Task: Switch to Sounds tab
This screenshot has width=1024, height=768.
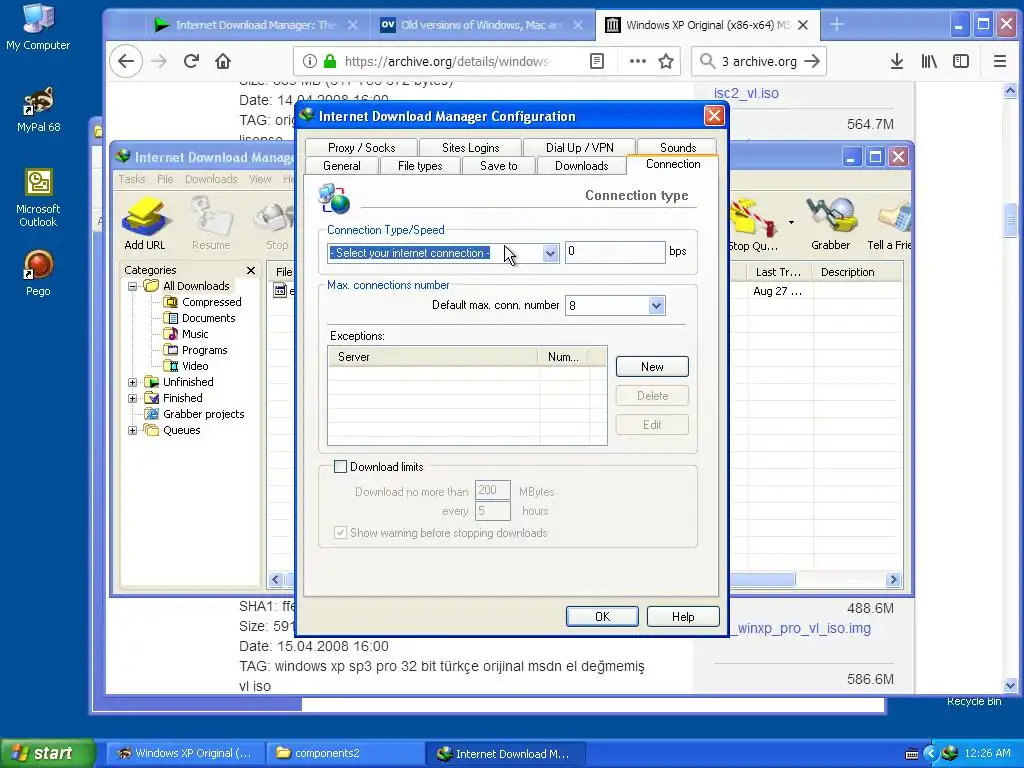Action: coord(677,148)
